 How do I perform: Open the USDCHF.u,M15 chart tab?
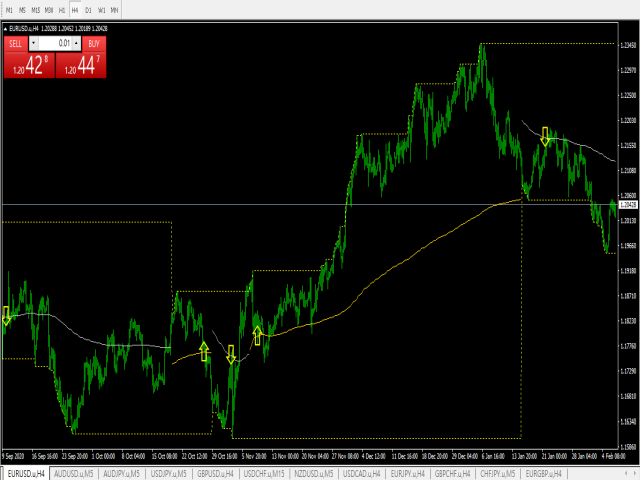coord(264,473)
